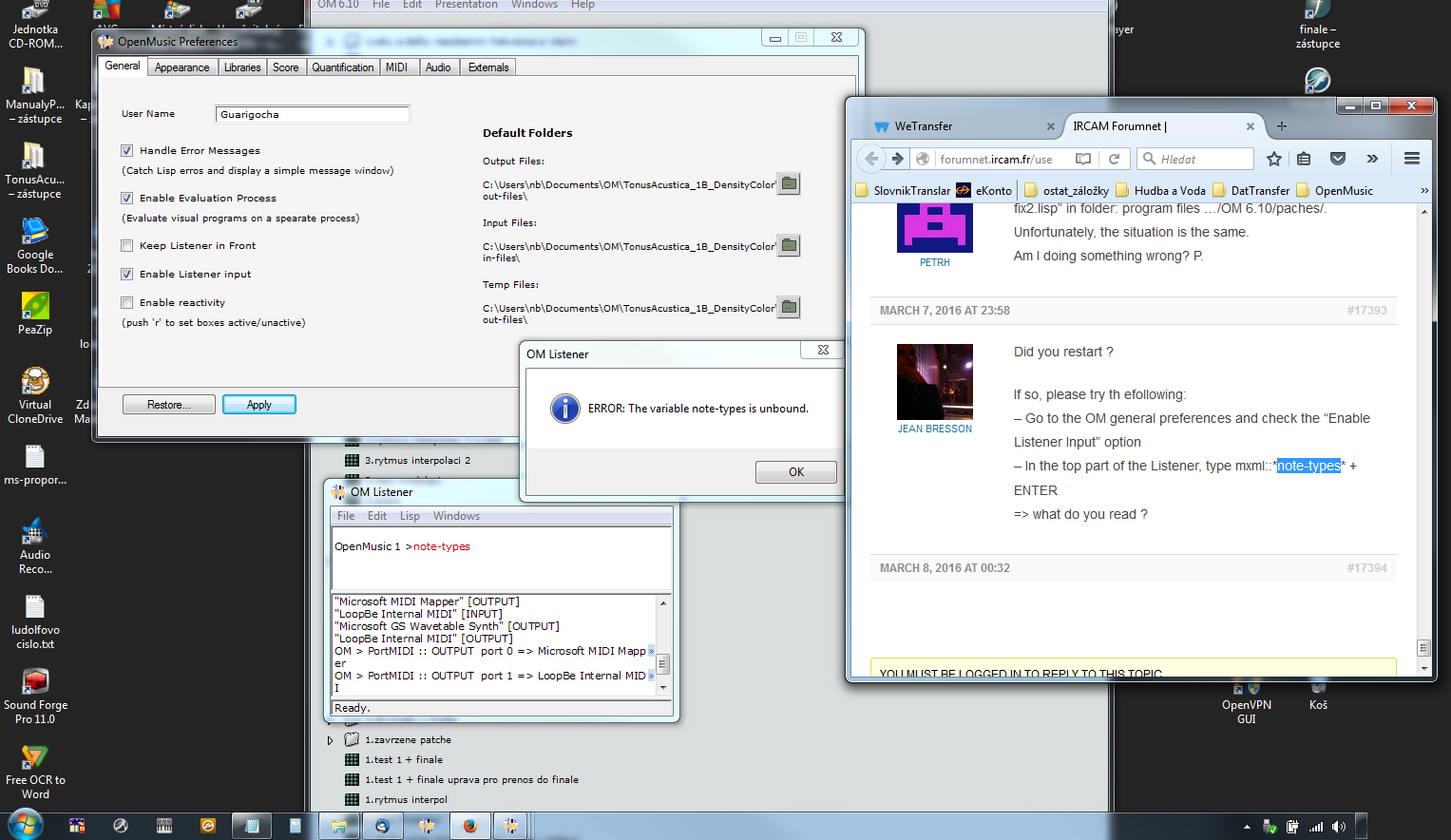Uncheck Handle Error Messages

[126, 150]
